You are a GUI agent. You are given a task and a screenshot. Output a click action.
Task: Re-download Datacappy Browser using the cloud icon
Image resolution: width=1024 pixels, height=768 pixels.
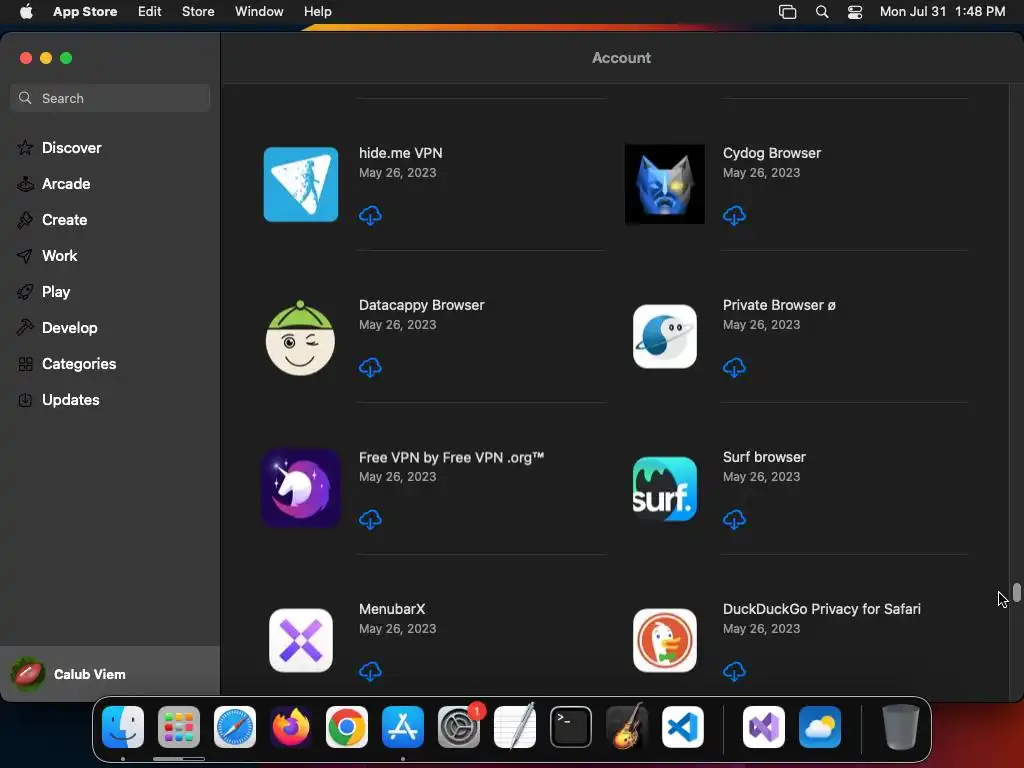coord(370,368)
